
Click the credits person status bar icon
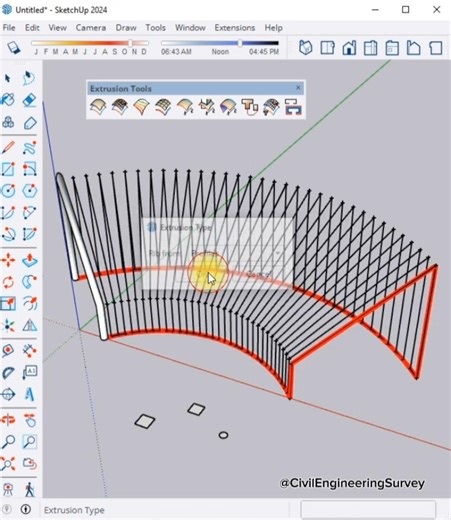tap(26, 509)
